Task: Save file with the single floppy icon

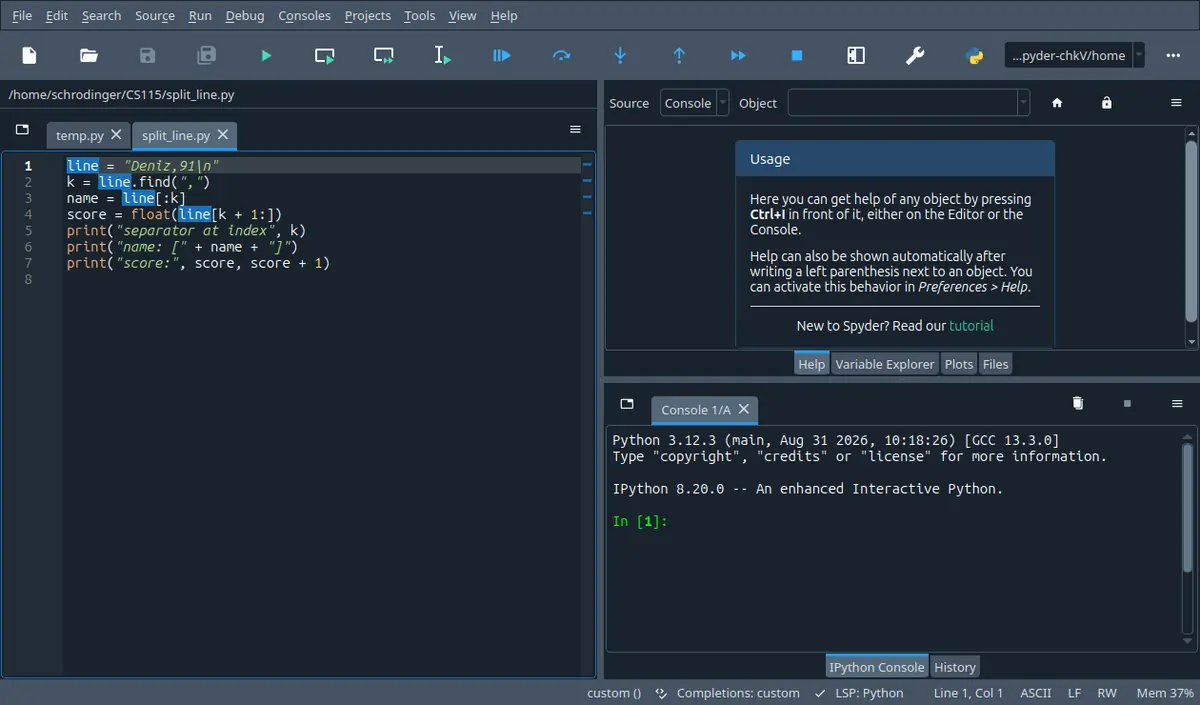Action: (147, 56)
